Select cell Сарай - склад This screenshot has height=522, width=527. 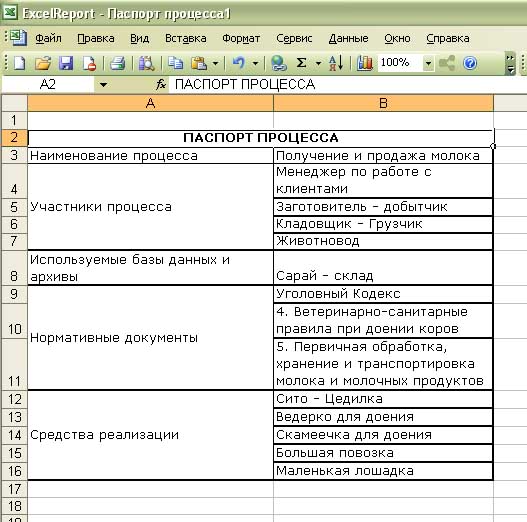coord(383,268)
